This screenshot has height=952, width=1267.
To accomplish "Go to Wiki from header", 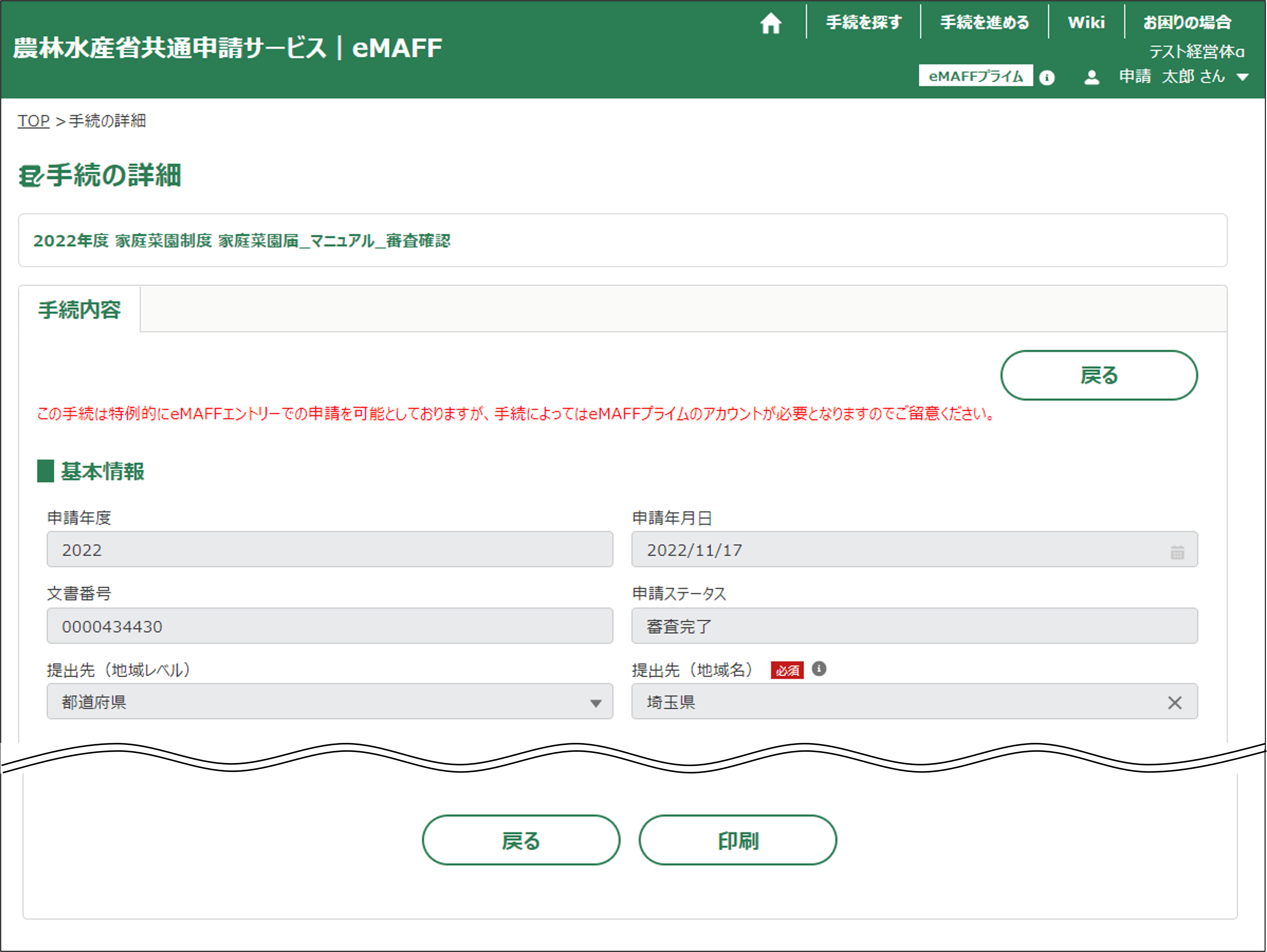I will tap(1086, 22).
